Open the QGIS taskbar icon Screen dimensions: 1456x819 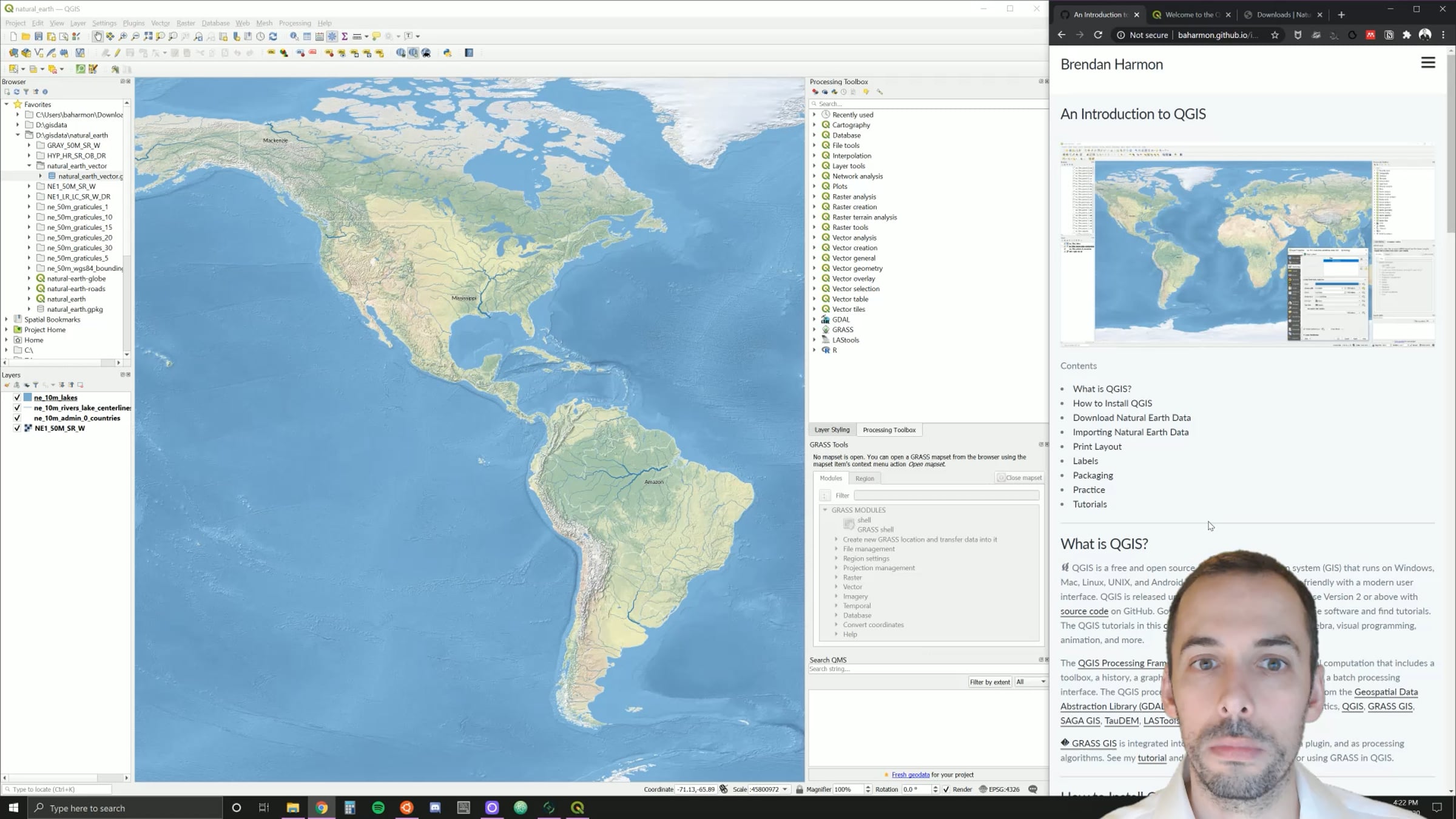[x=578, y=807]
